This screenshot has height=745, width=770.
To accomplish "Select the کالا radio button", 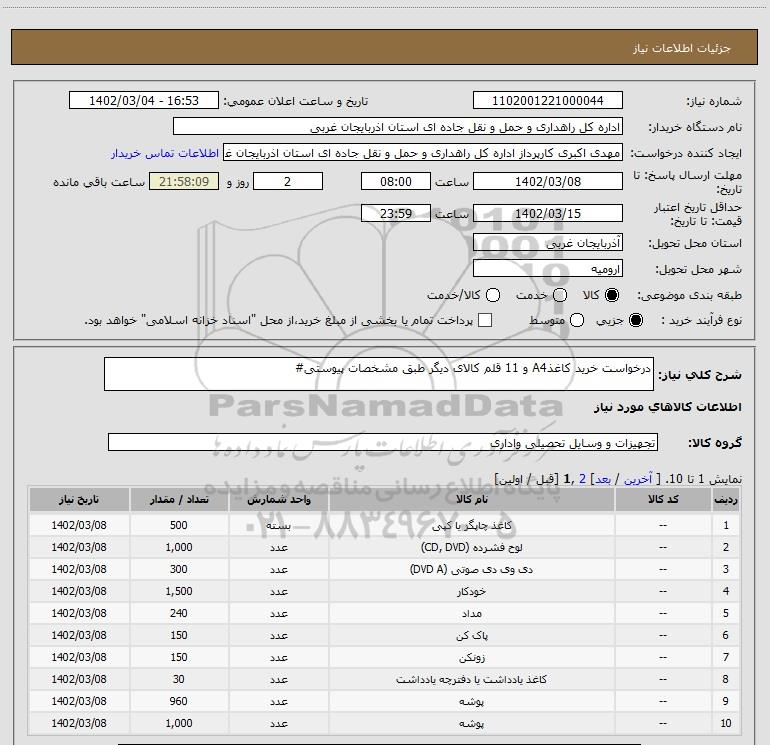I will click(x=612, y=295).
